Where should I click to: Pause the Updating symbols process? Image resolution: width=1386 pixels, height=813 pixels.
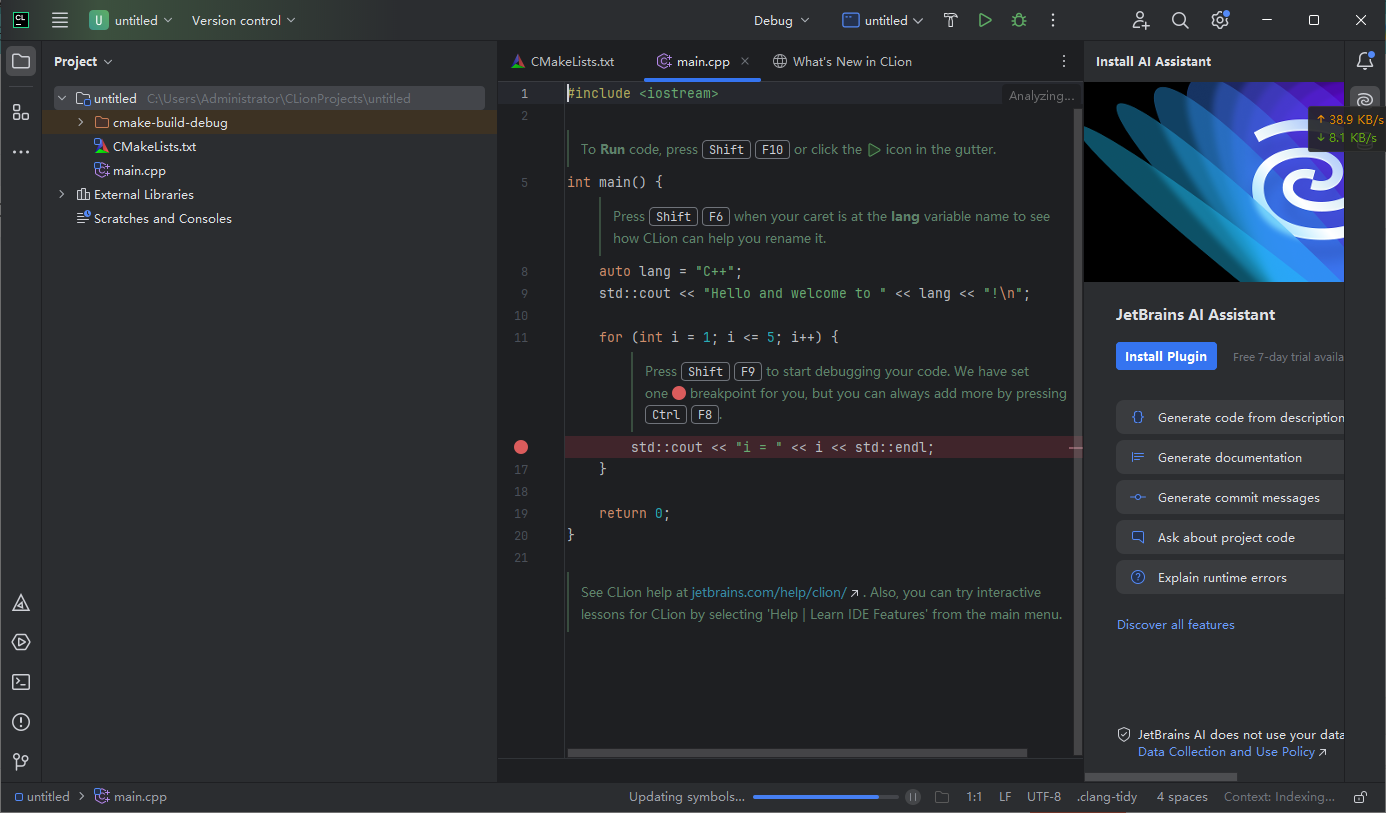[x=913, y=797]
